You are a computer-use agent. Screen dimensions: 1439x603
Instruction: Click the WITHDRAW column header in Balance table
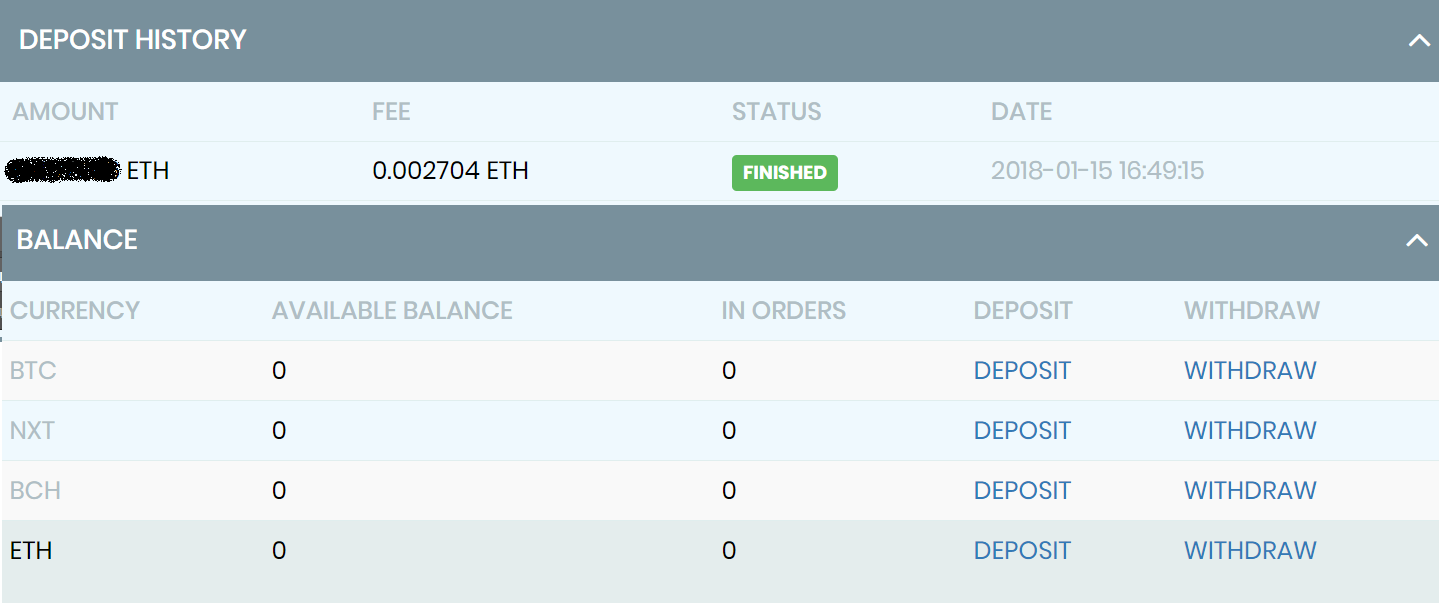(1252, 311)
